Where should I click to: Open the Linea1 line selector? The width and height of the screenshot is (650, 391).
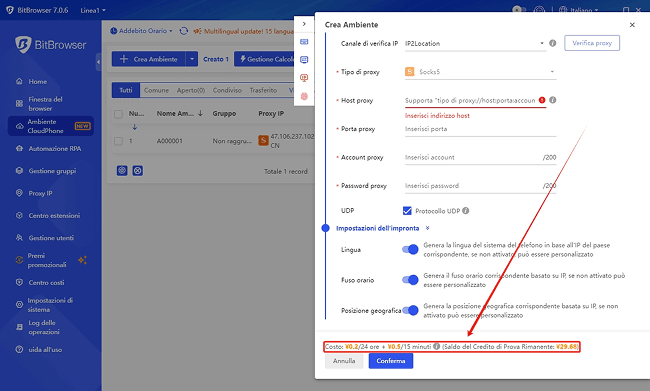93,10
